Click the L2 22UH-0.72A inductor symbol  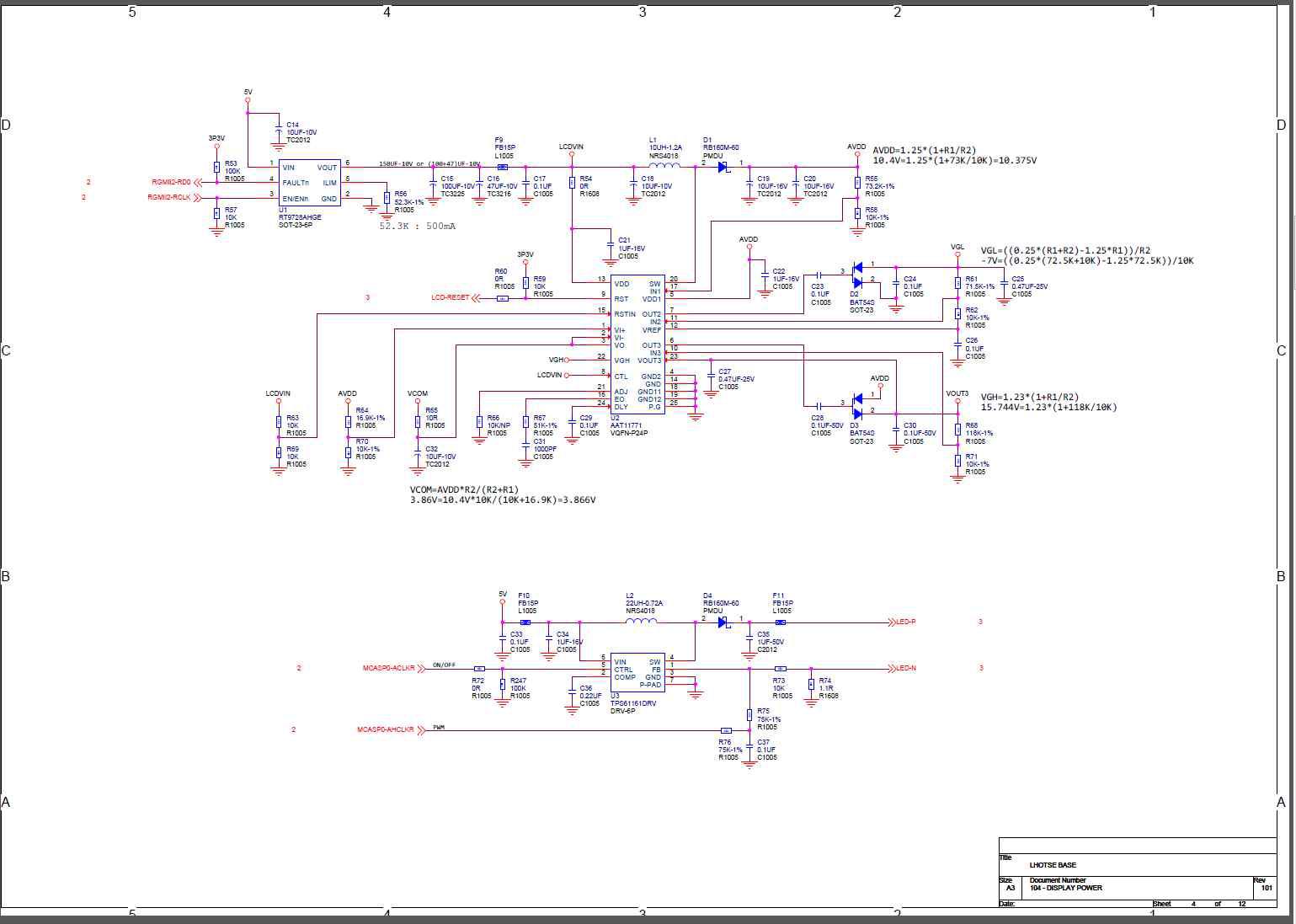[x=641, y=622]
